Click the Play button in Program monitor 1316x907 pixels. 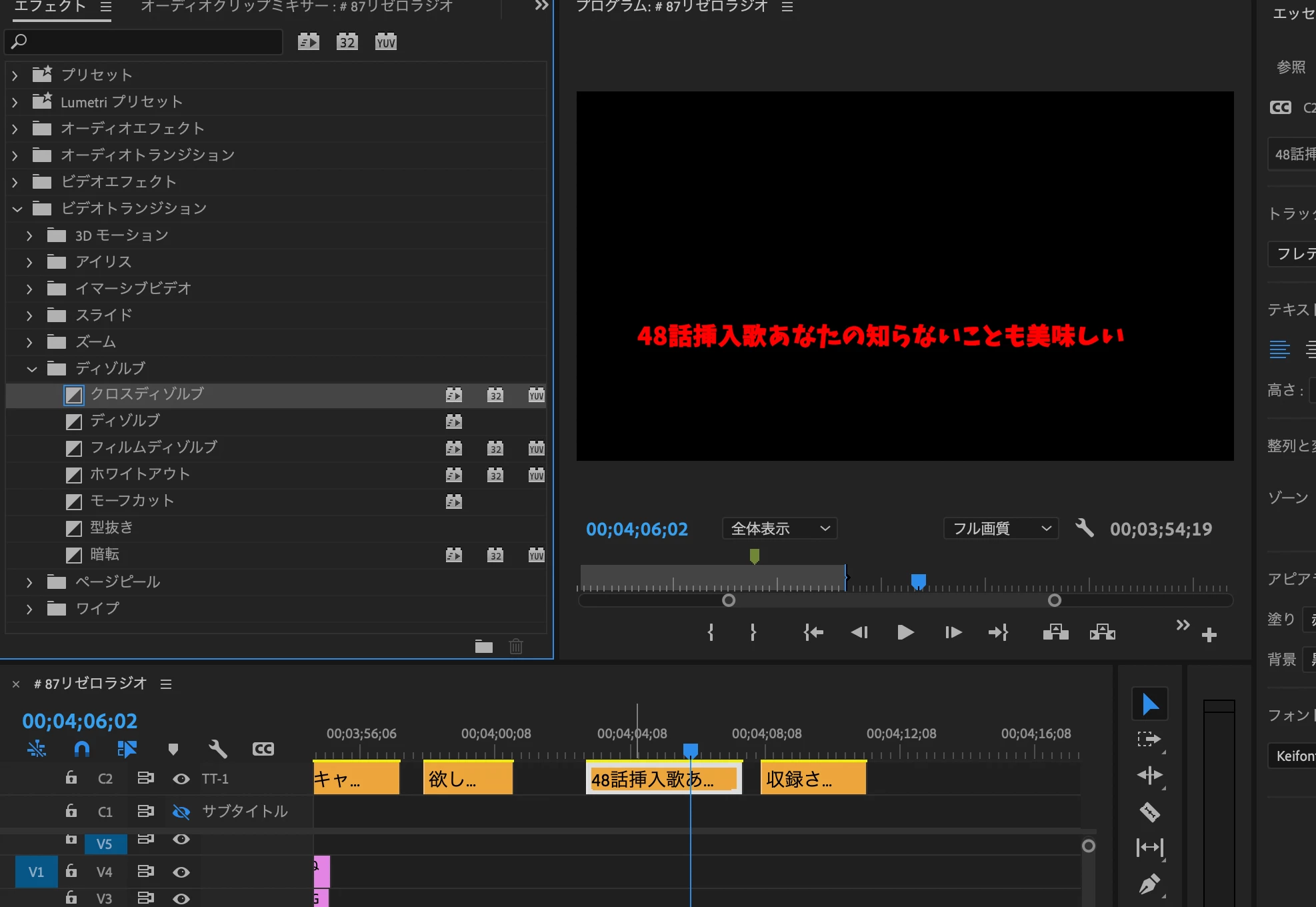pos(905,632)
